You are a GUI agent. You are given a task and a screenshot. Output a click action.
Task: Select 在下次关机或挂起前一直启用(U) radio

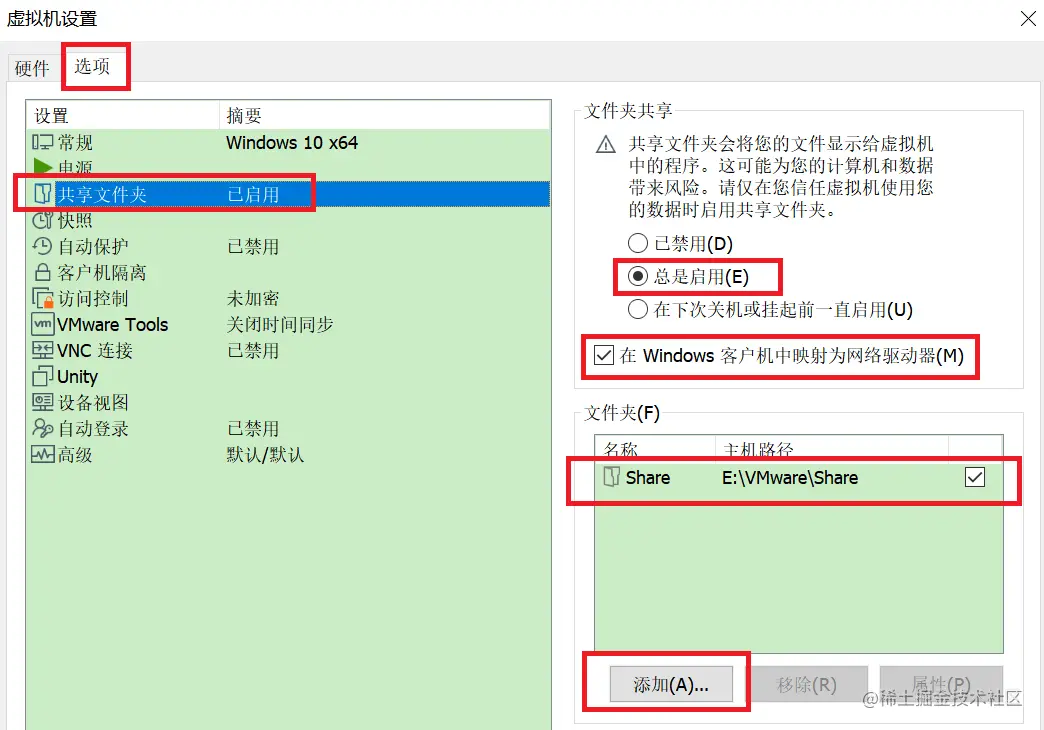pos(638,310)
